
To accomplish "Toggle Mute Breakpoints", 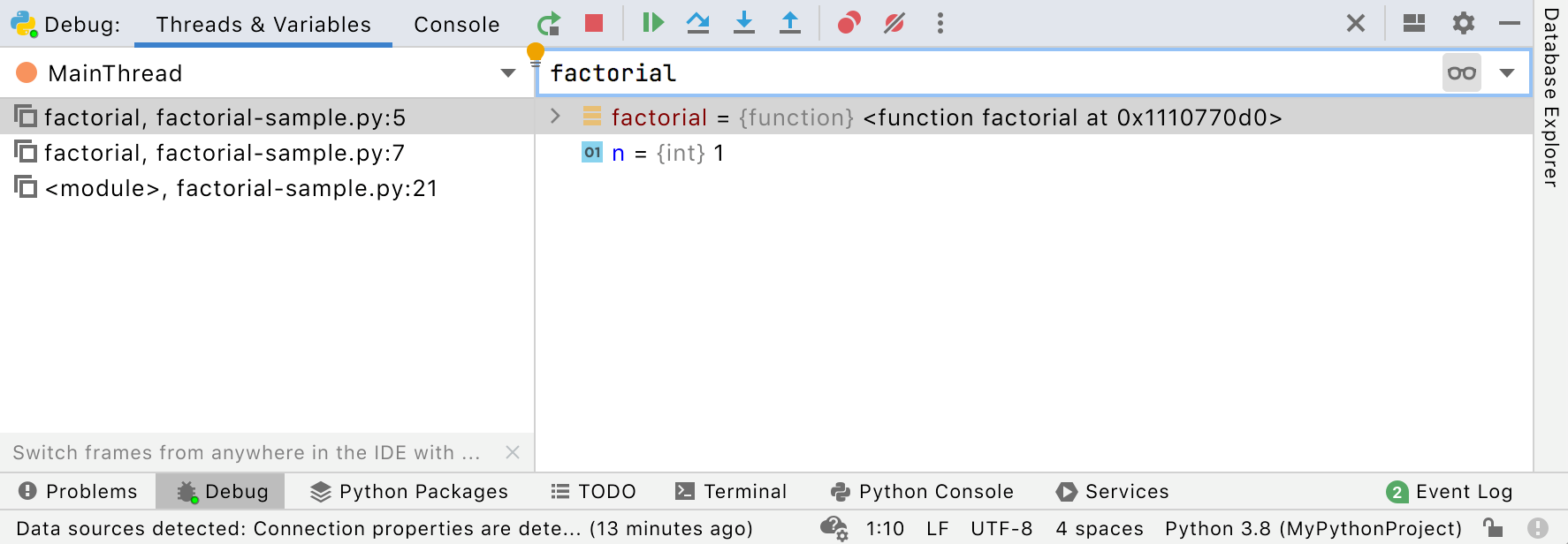I will [894, 24].
